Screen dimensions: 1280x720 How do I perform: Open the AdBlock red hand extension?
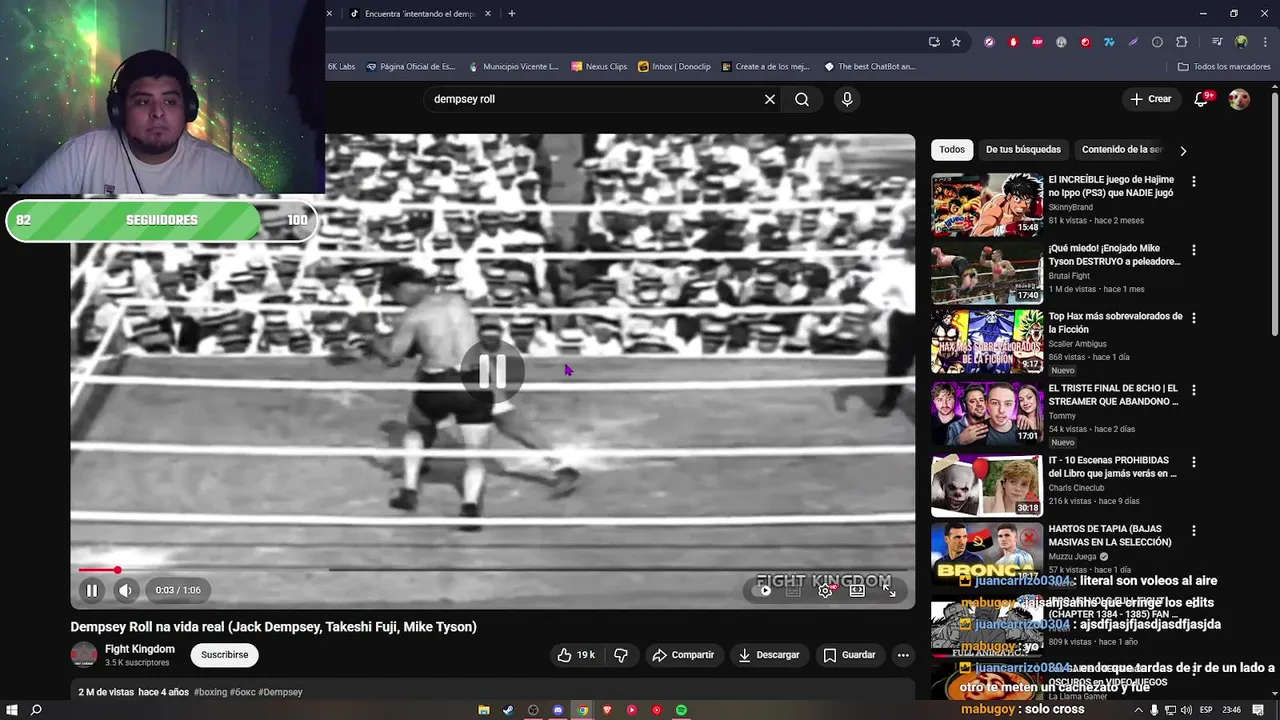click(1013, 42)
